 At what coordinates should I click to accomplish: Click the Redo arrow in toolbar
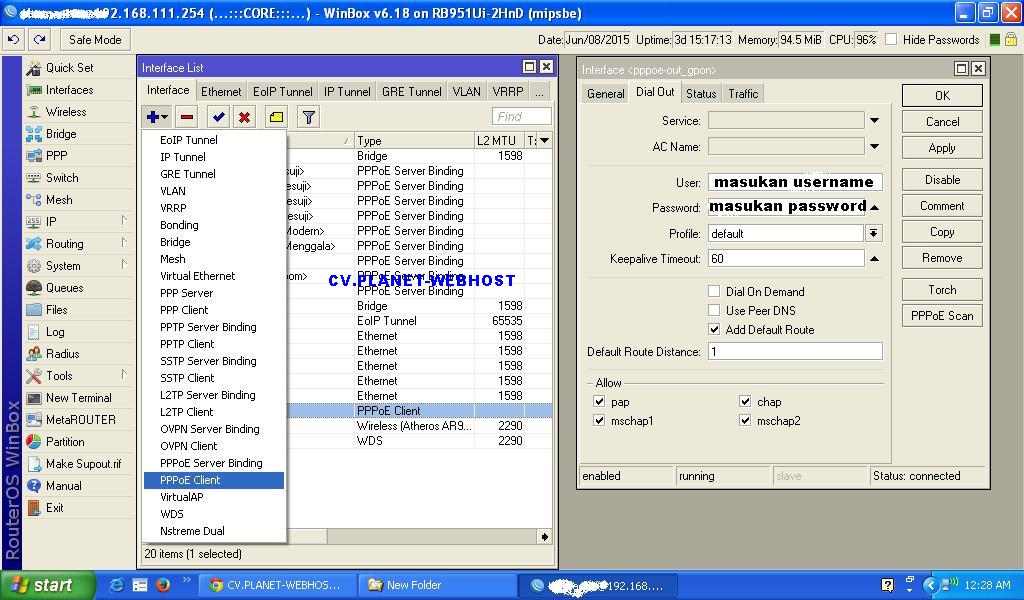point(39,40)
